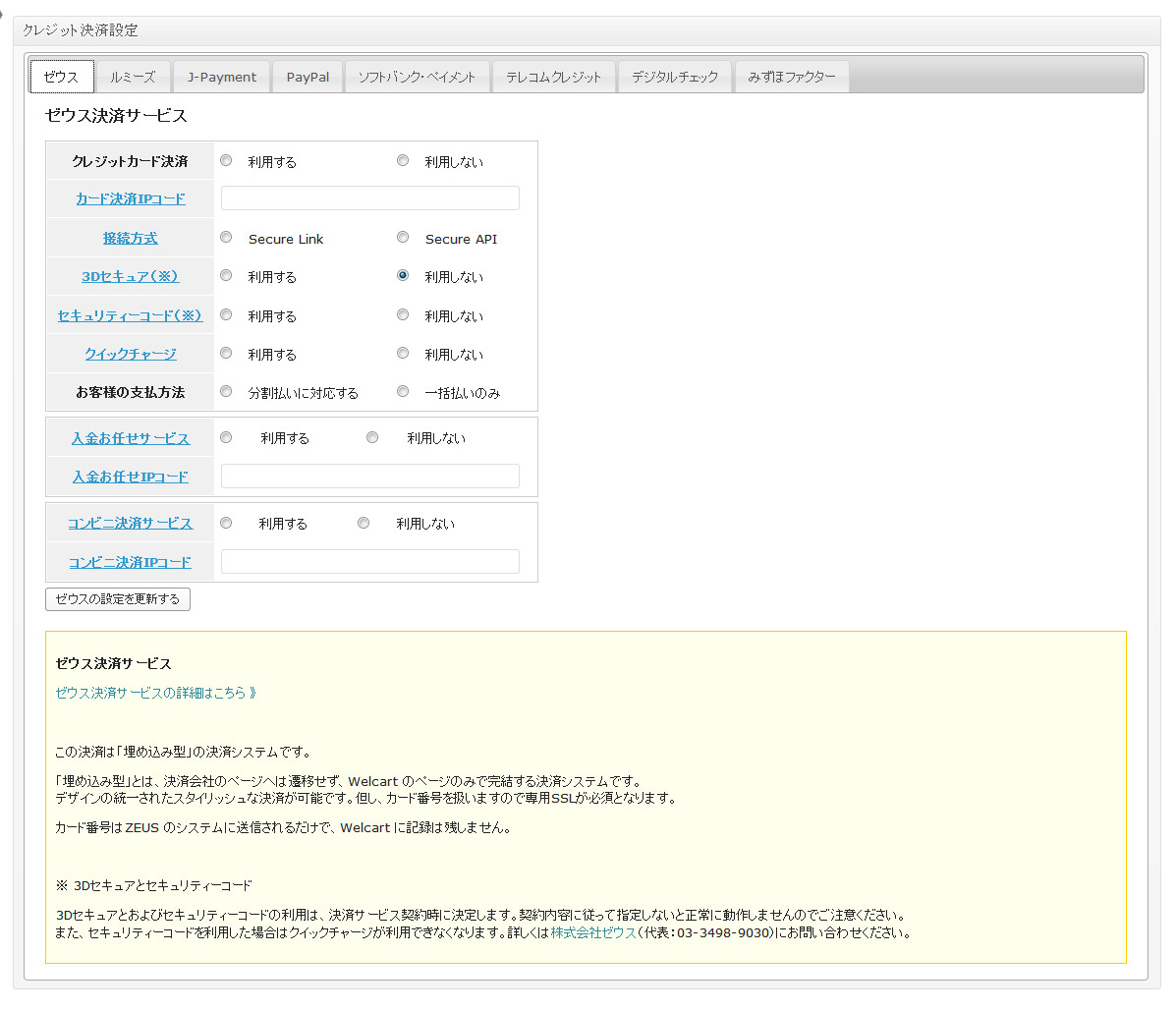Enable 入金お任せサービス with 利用する radio
Viewport: 1176px width, 1011px height.
[x=226, y=438]
